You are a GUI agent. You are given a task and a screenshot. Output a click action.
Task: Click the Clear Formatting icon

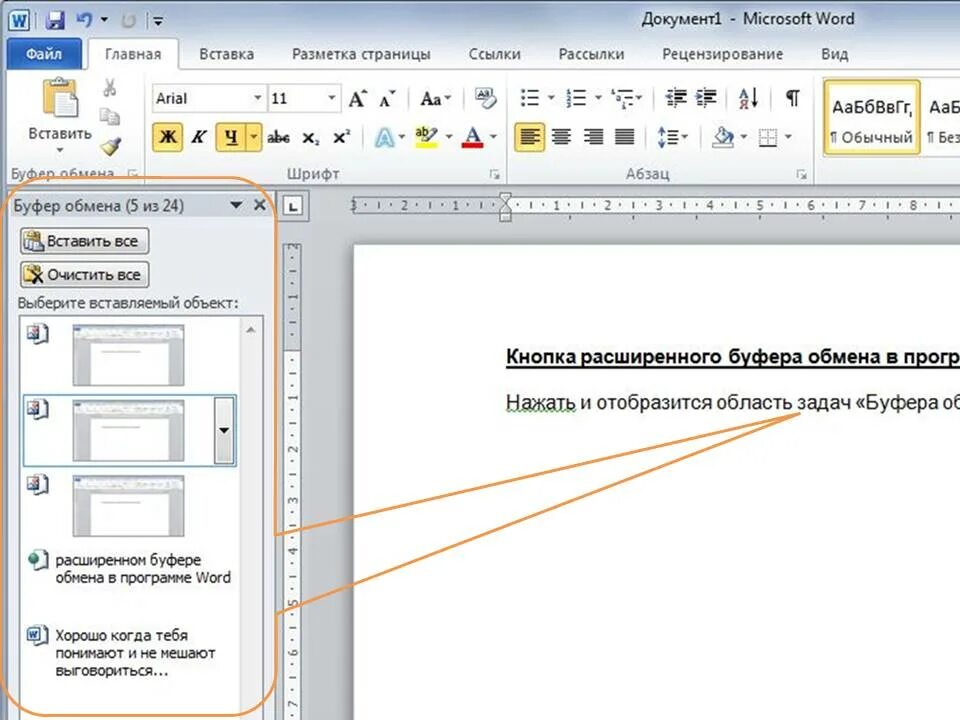[x=486, y=97]
